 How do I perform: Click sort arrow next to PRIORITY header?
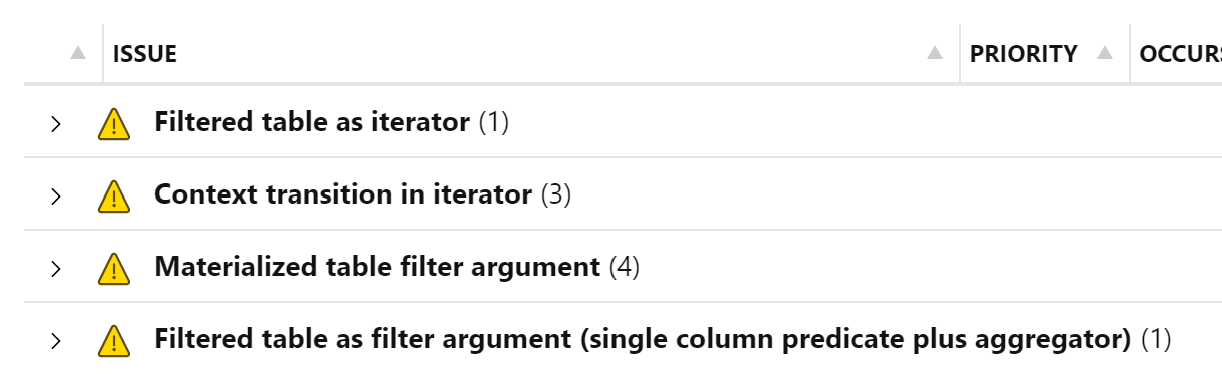[1105, 54]
